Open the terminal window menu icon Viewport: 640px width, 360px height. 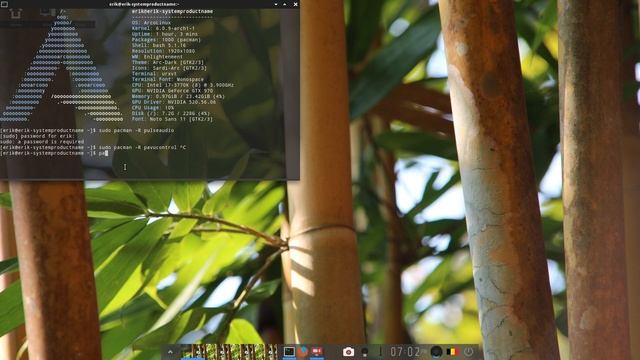coord(4,4)
